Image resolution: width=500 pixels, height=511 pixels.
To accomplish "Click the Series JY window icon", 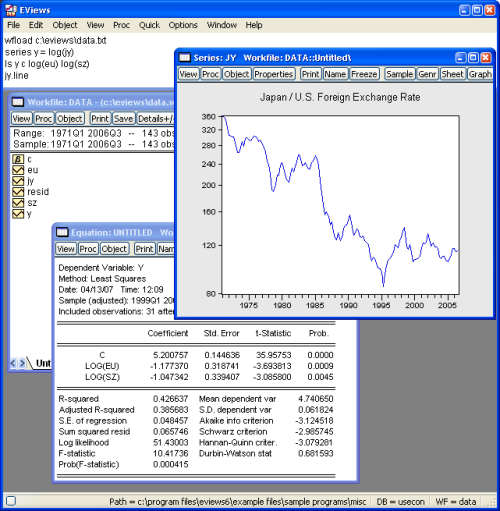I will point(185,58).
